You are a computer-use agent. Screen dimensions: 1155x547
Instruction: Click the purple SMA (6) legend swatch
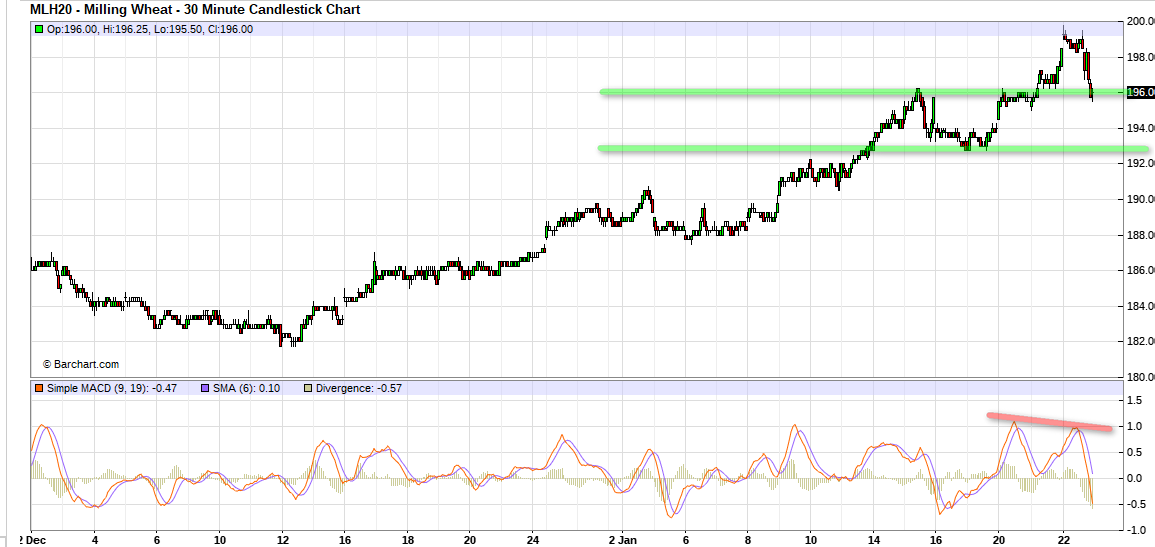(x=203, y=388)
